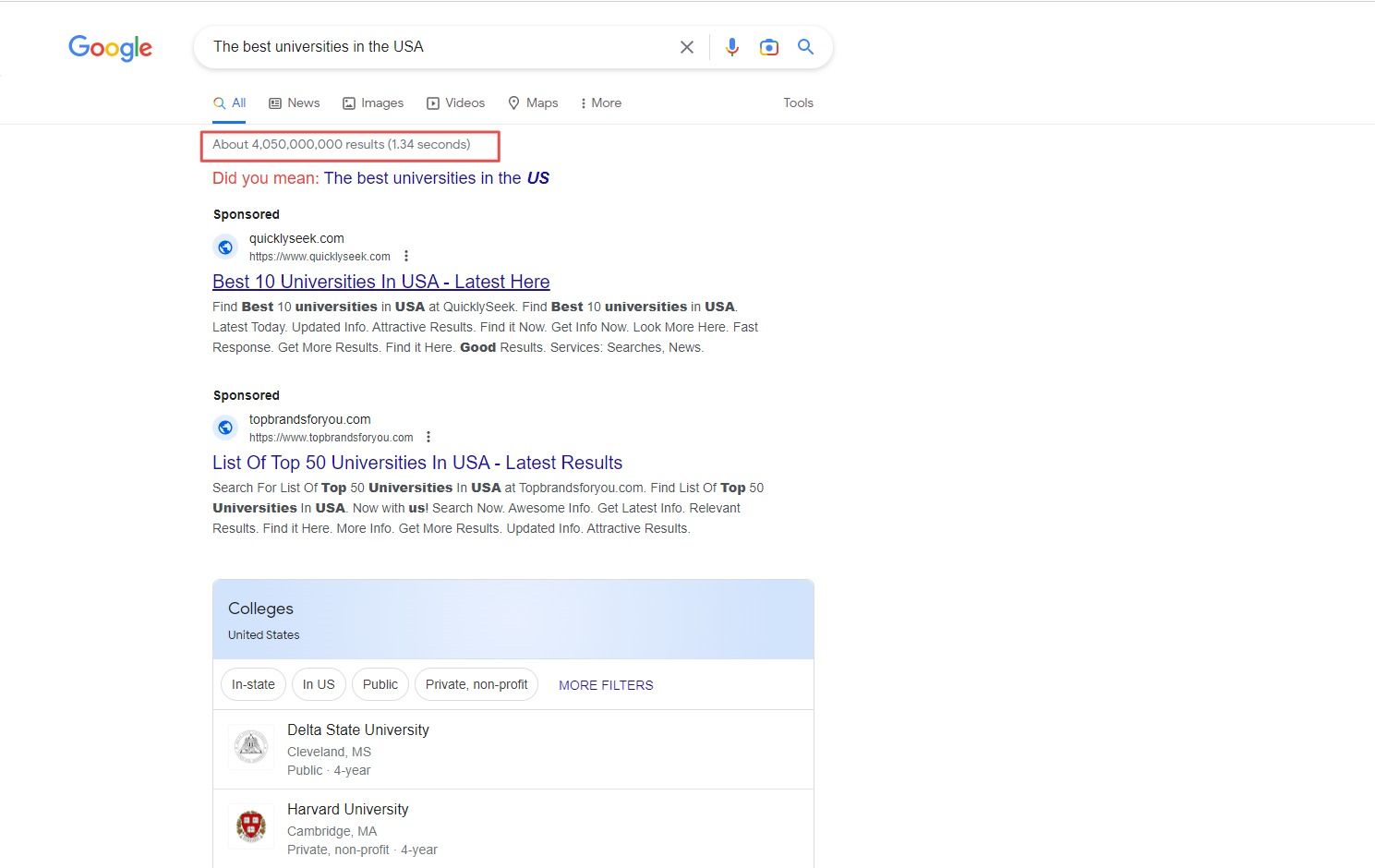Click "Cleveland, MS" location text

click(329, 752)
